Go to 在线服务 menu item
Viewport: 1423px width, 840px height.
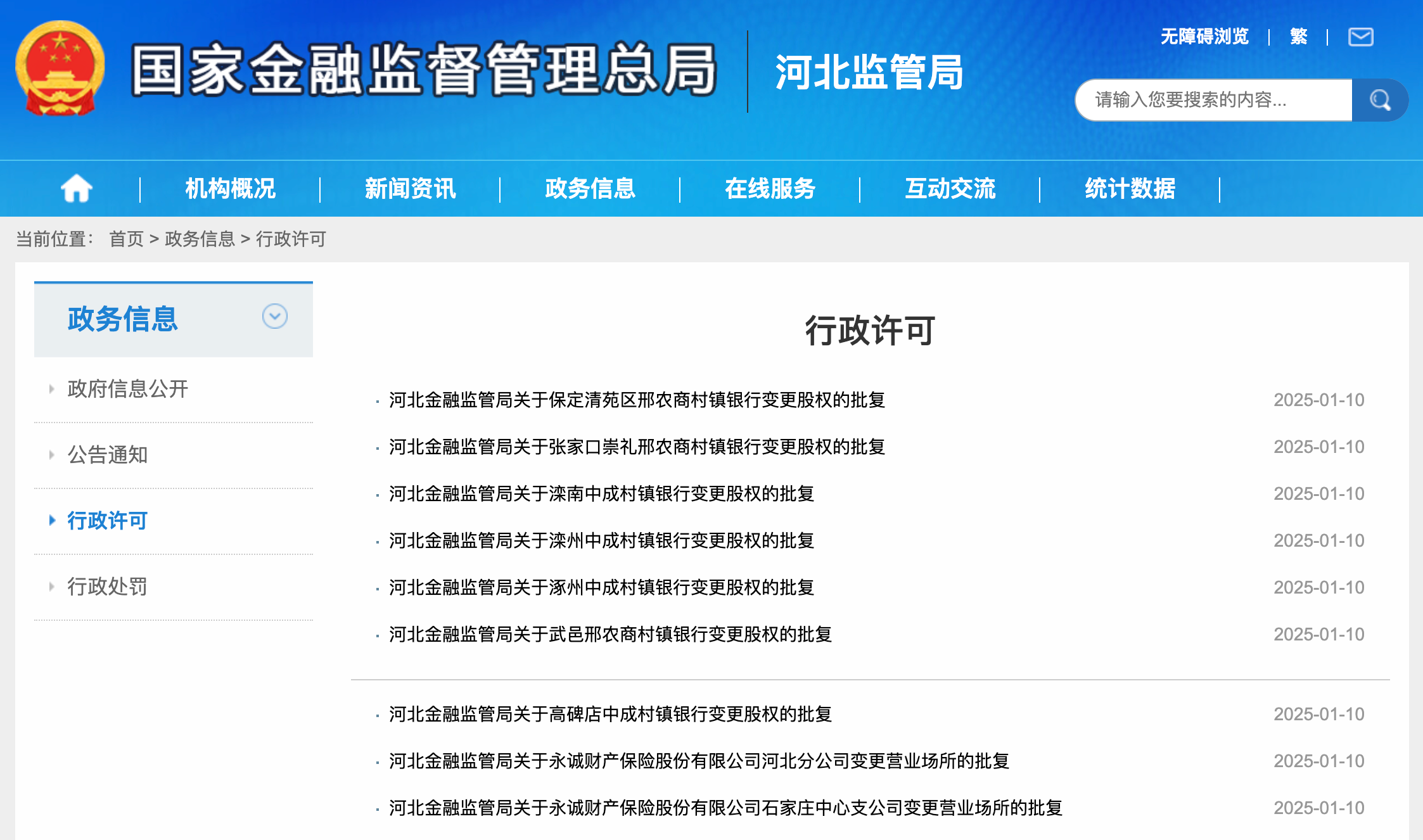click(x=770, y=189)
